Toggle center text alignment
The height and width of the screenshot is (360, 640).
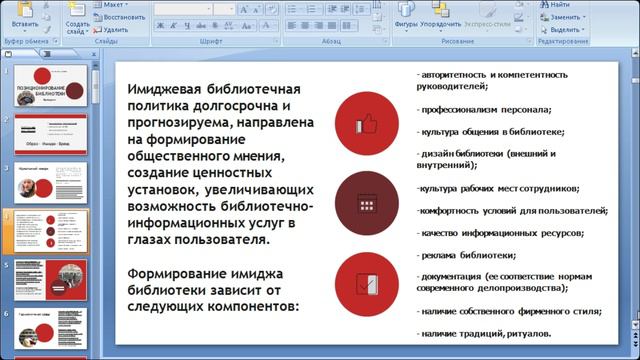[x=305, y=26]
